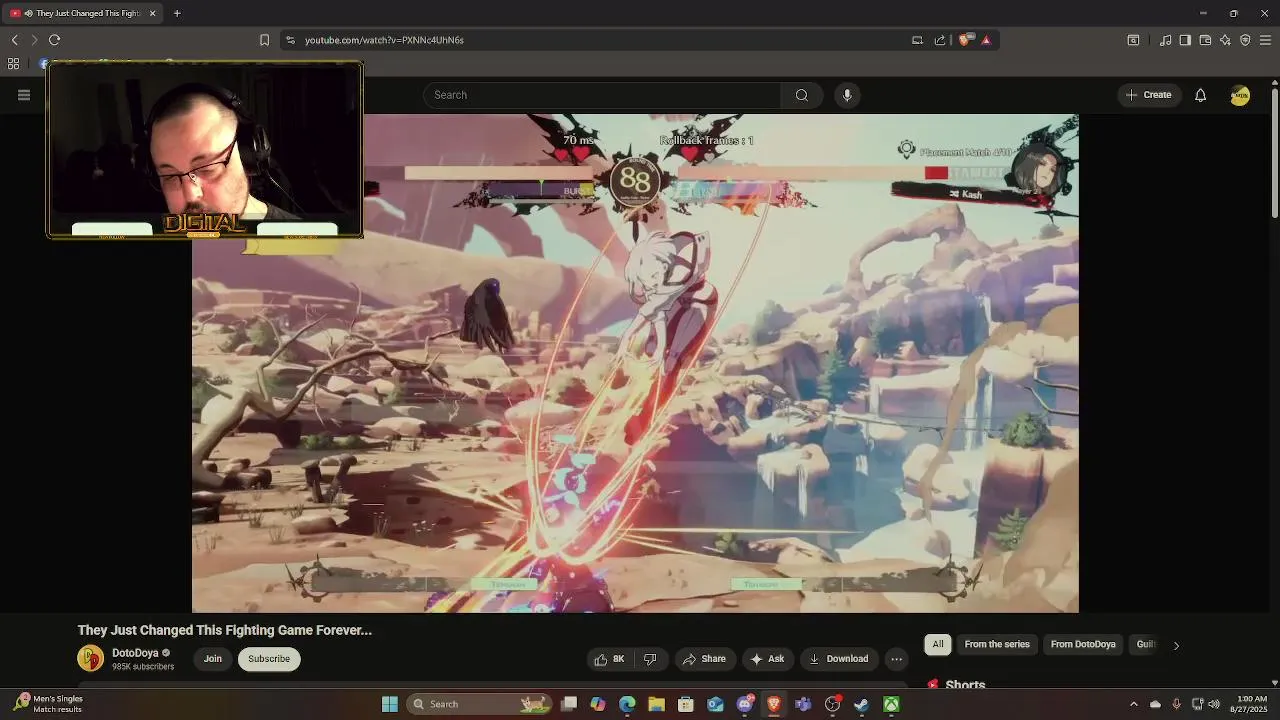
Task: Open the YouTube guide hamburger menu
Action: pos(24,95)
